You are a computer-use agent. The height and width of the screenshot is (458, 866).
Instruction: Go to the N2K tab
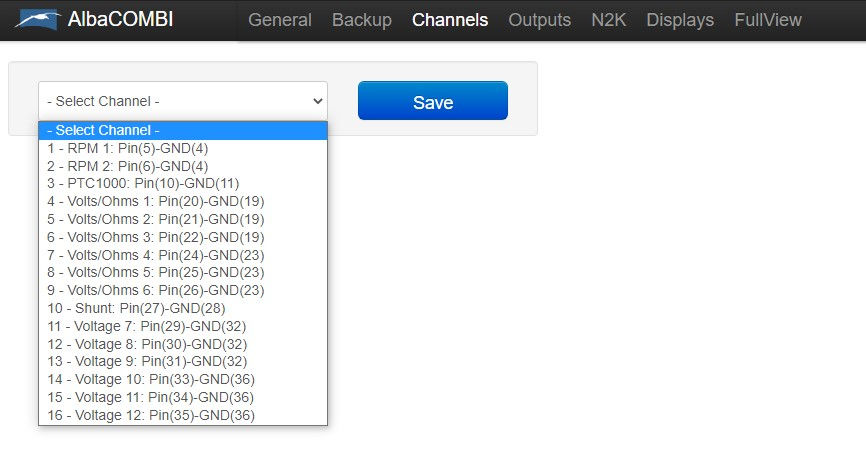pyautogui.click(x=608, y=20)
